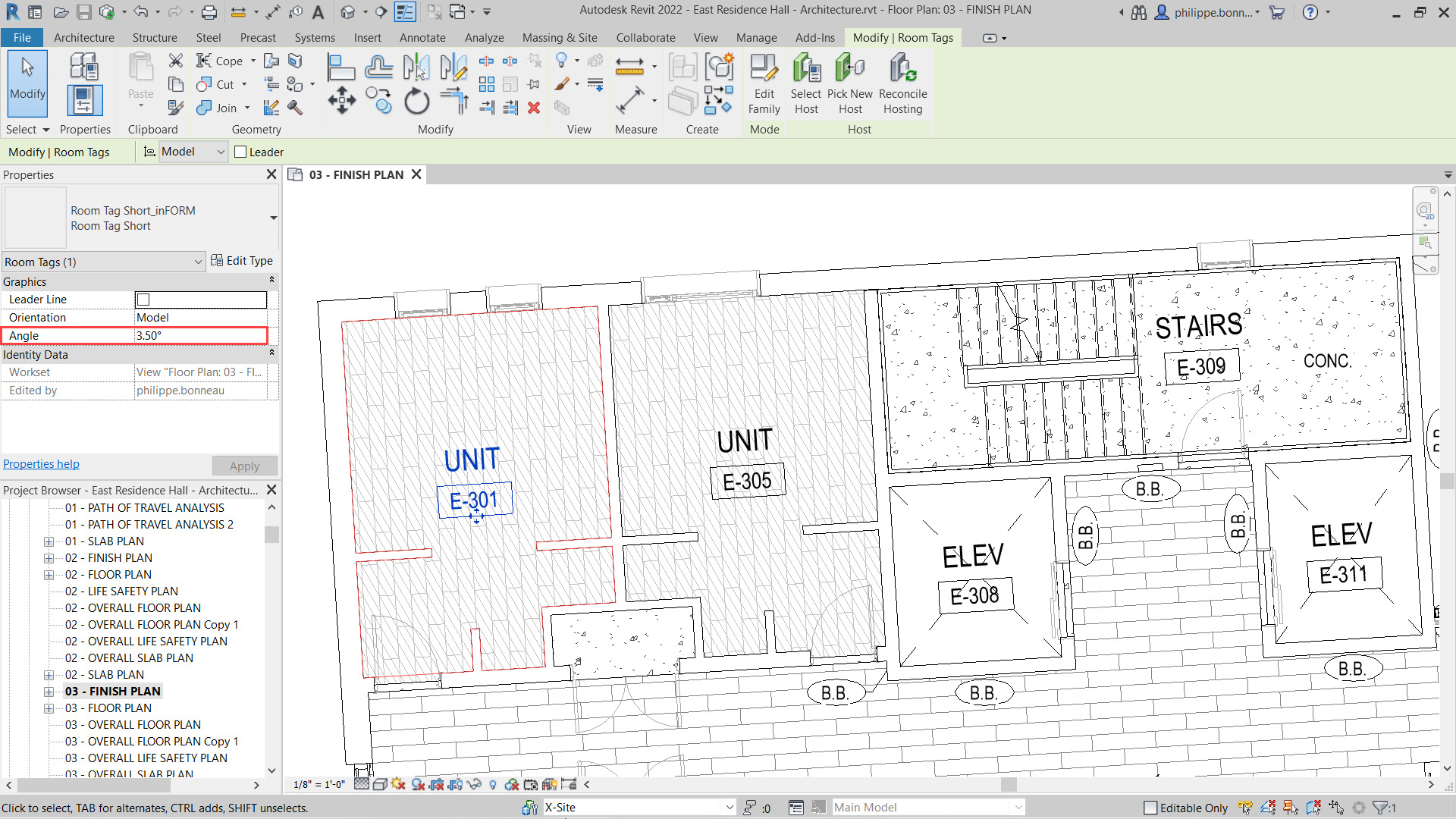
Task: Click the Align tool icon
Action: pos(341,67)
